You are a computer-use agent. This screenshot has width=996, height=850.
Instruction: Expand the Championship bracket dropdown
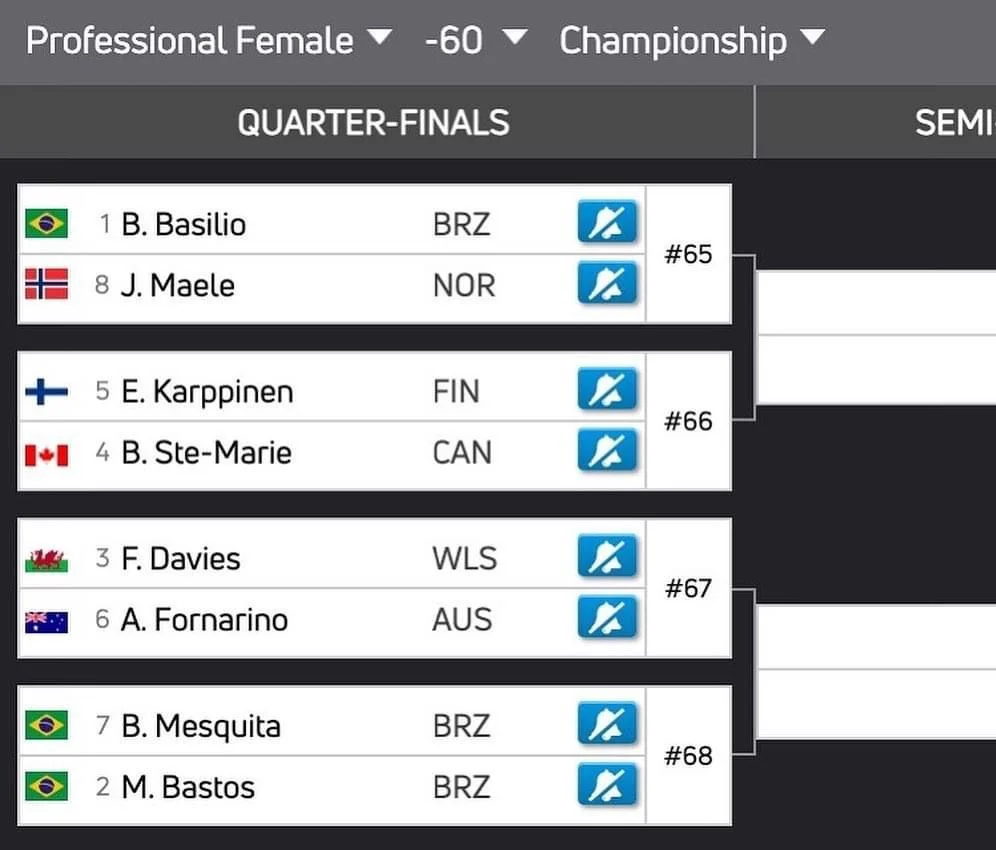(x=691, y=41)
